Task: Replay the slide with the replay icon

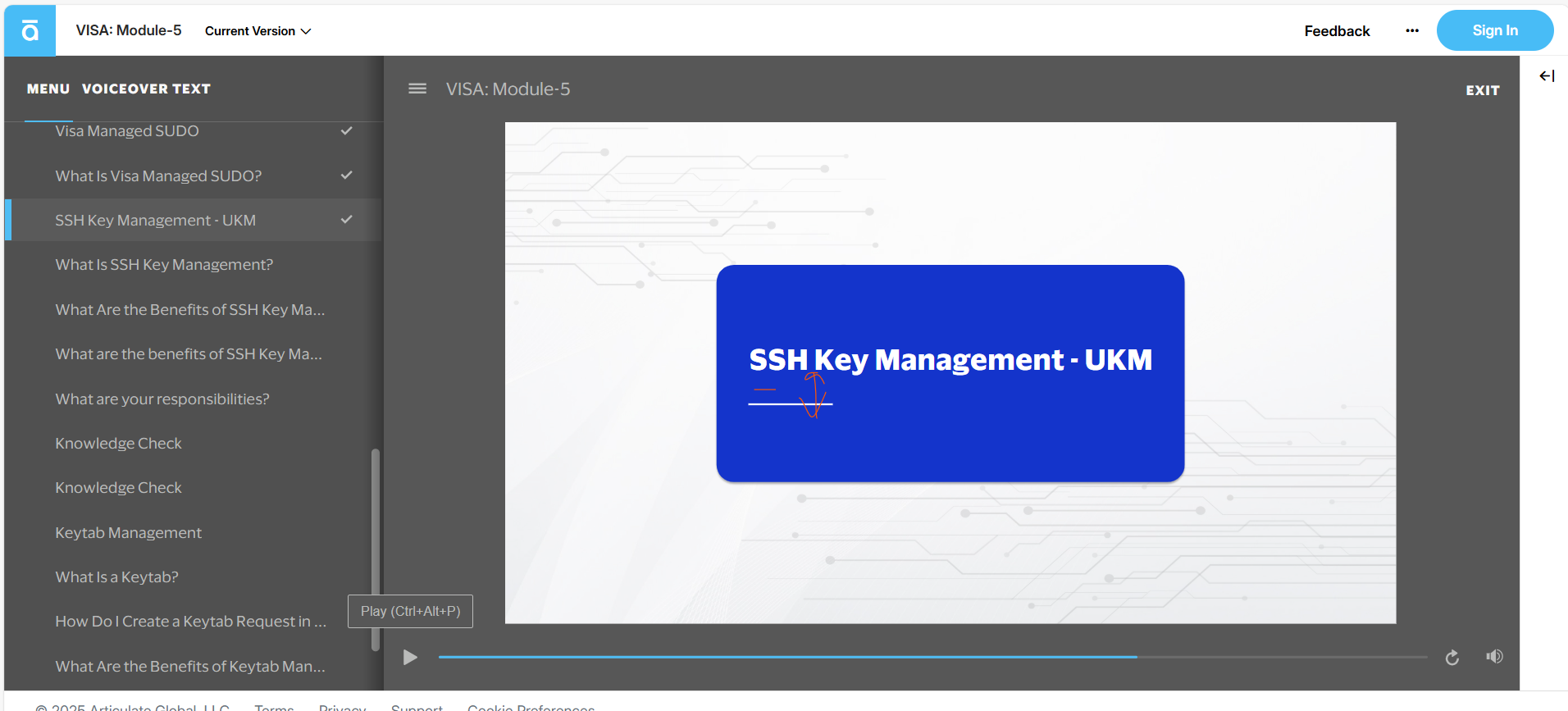Action: click(1452, 657)
